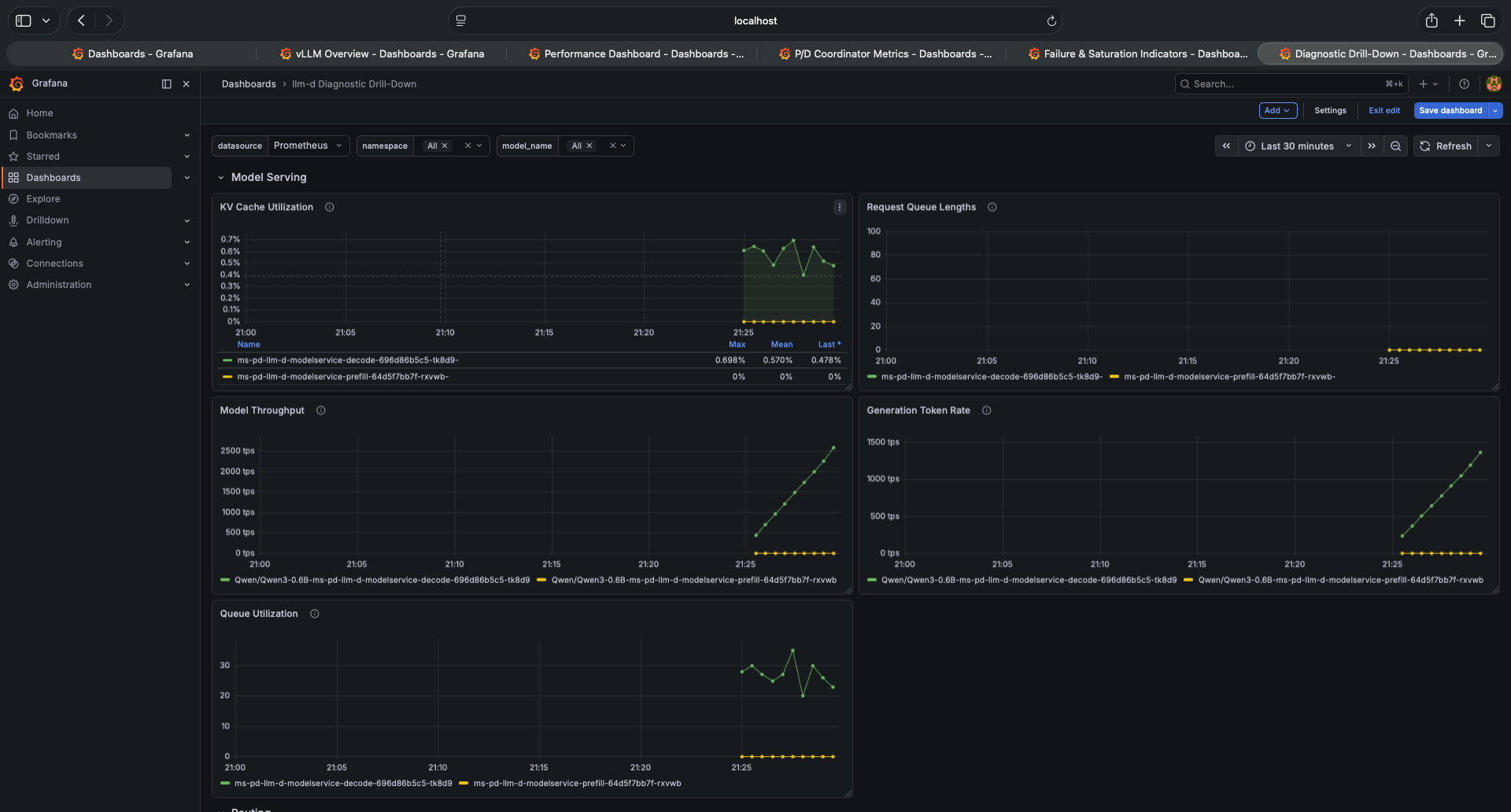Switch to vLLM Overview browser tab
Screen dimensions: 1511x812
(x=382, y=54)
